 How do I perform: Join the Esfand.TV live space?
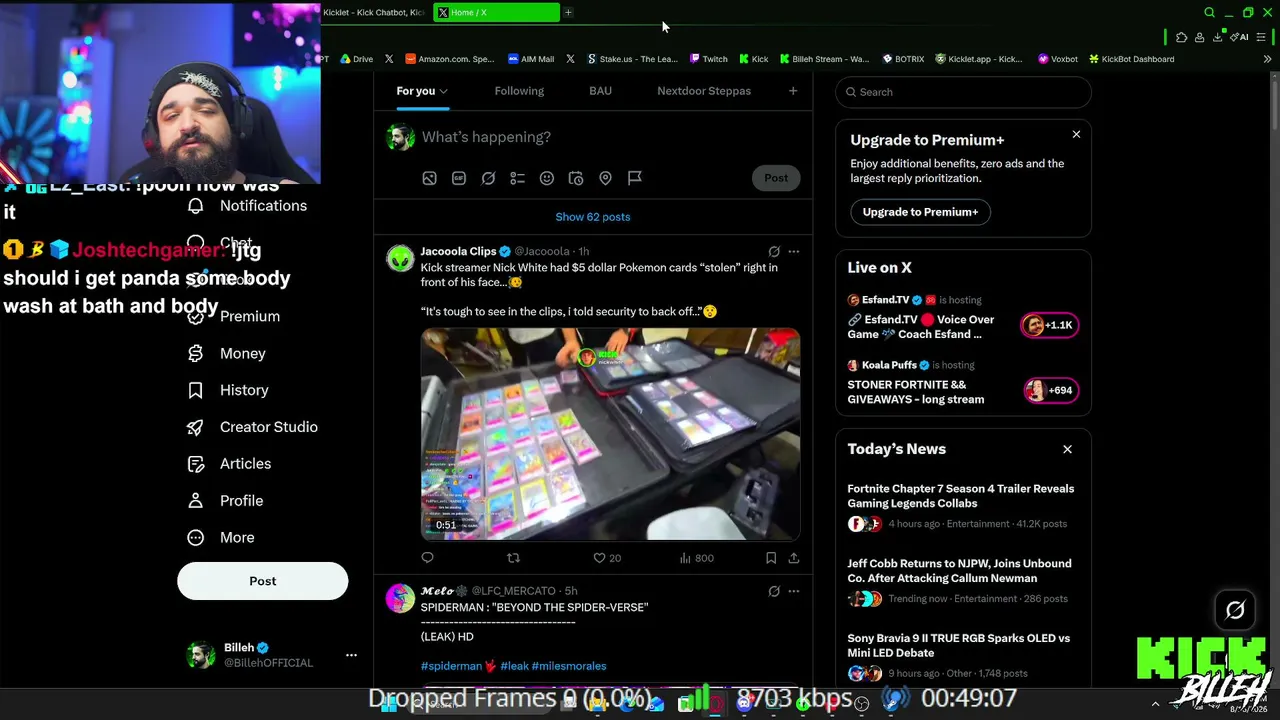click(x=963, y=320)
